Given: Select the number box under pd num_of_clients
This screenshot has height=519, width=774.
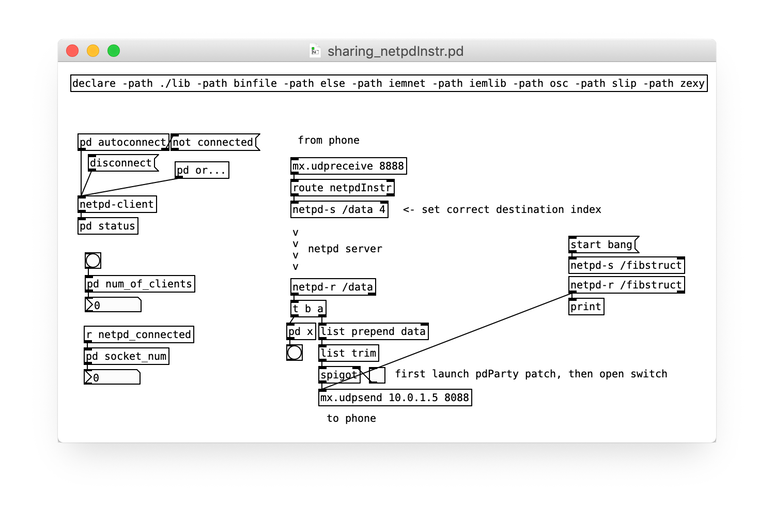Looking at the screenshot, I should pos(112,305).
